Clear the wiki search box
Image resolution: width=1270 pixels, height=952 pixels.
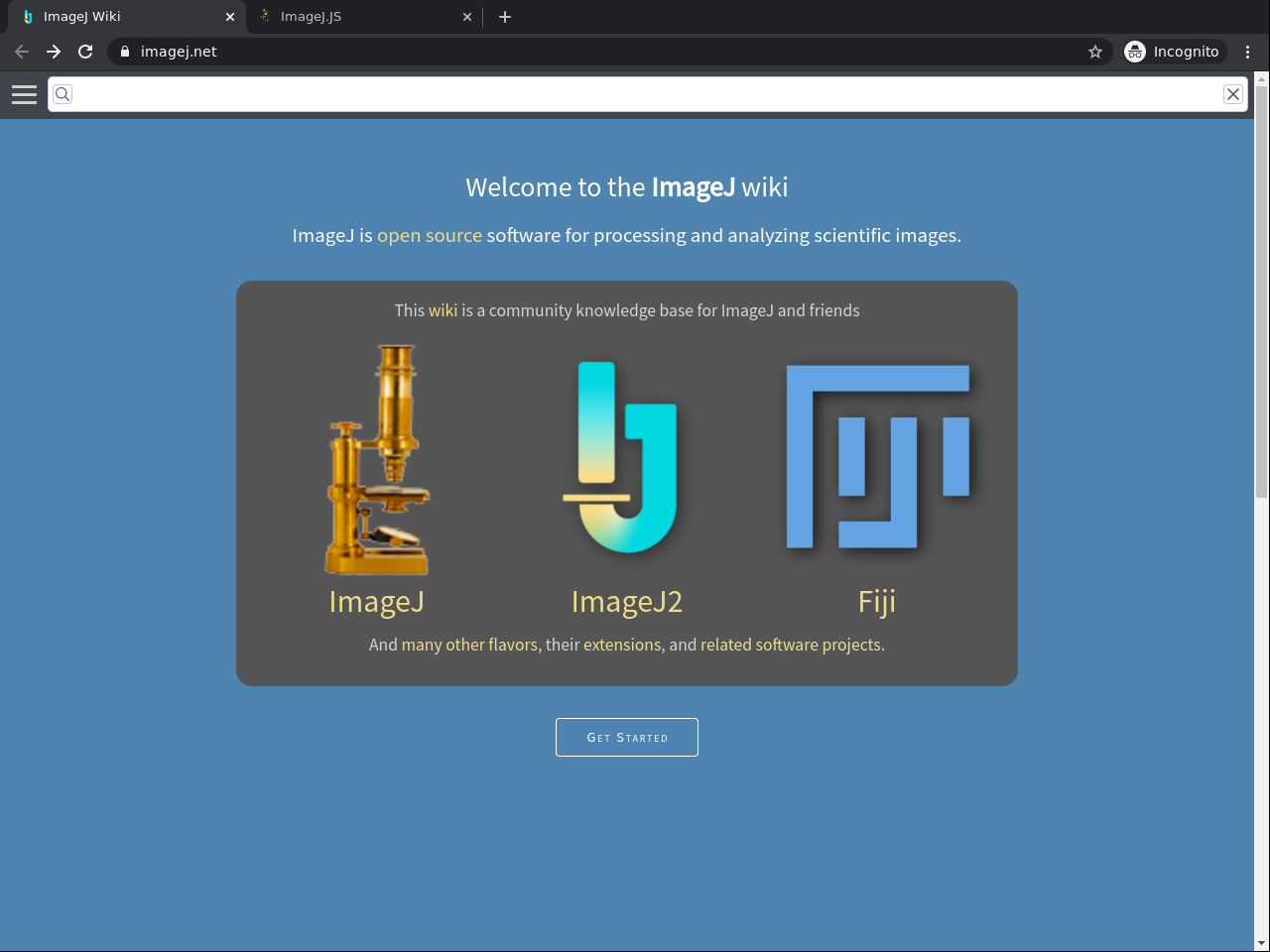1233,94
